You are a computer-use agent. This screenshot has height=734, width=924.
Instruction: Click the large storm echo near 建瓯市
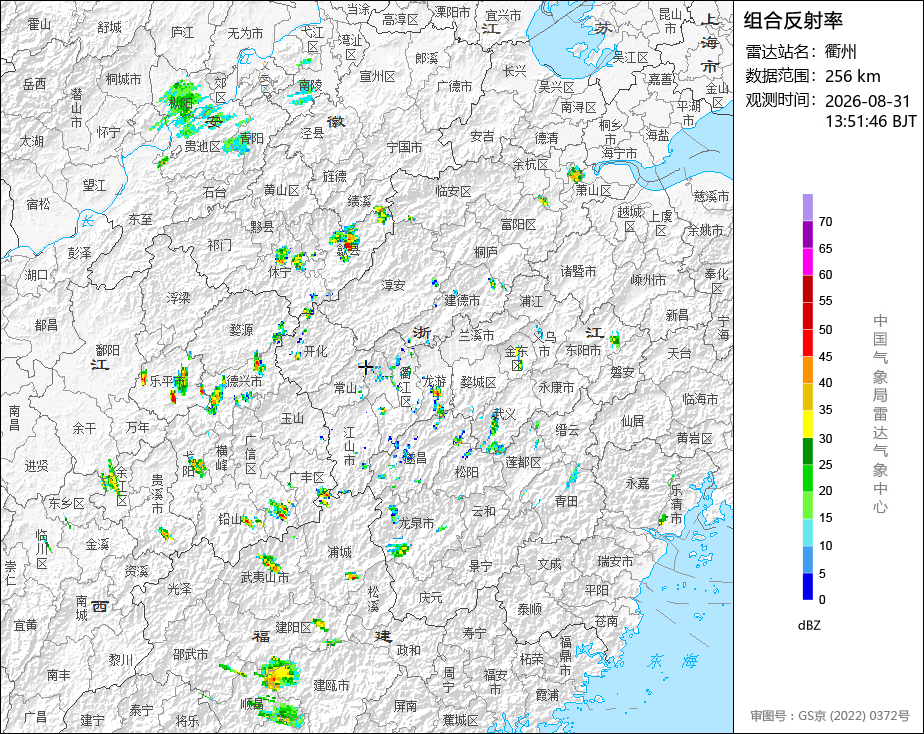click(277, 674)
